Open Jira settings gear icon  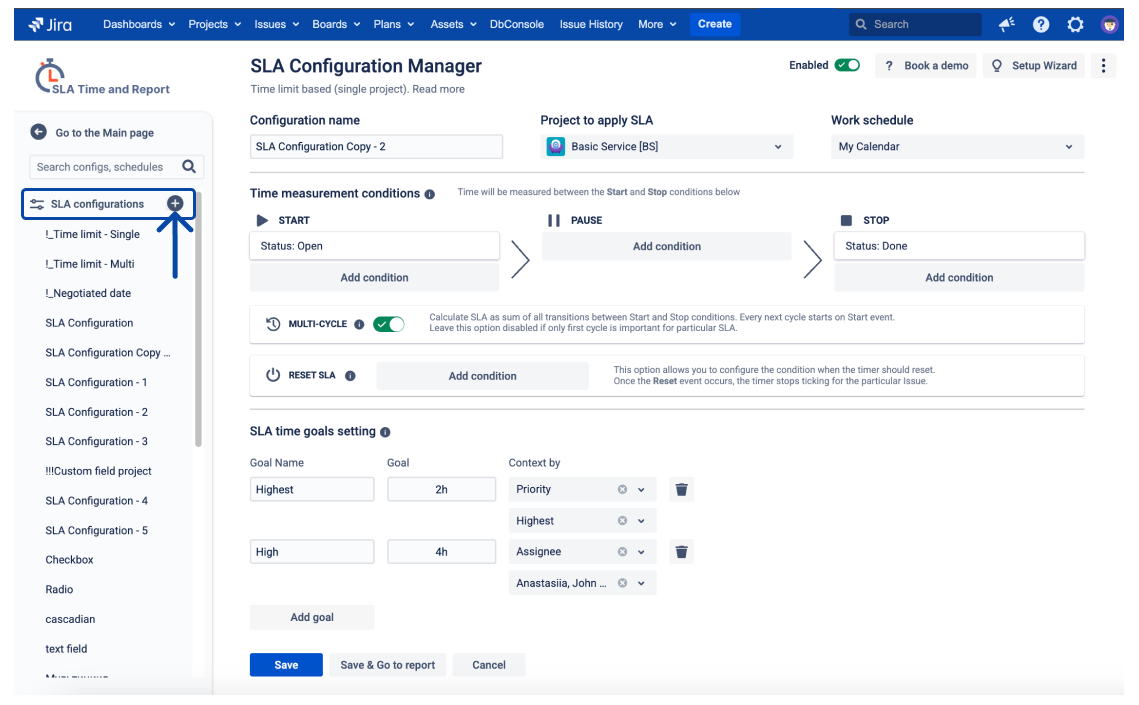(1075, 24)
